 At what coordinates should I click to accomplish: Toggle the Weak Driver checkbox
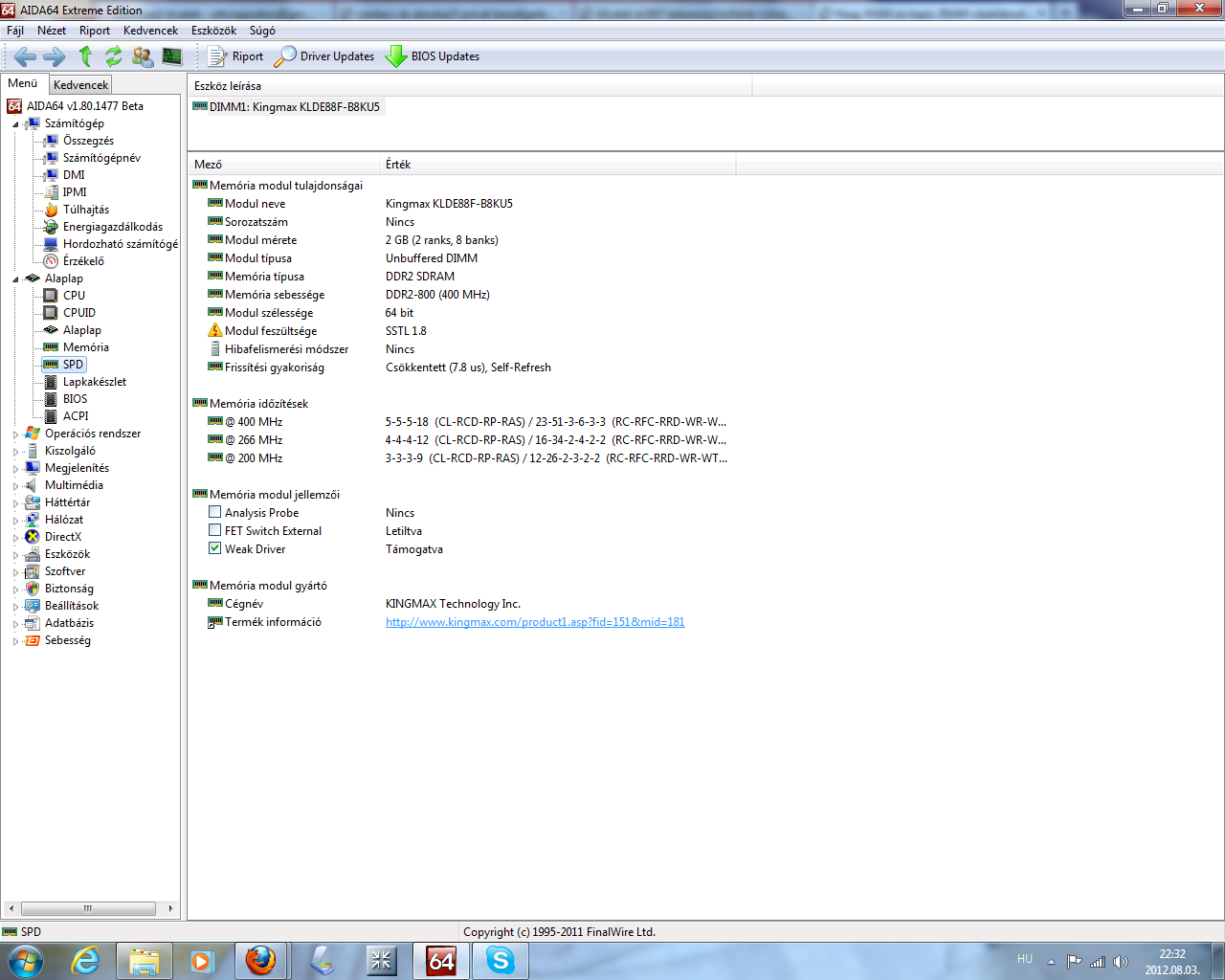coord(215,548)
